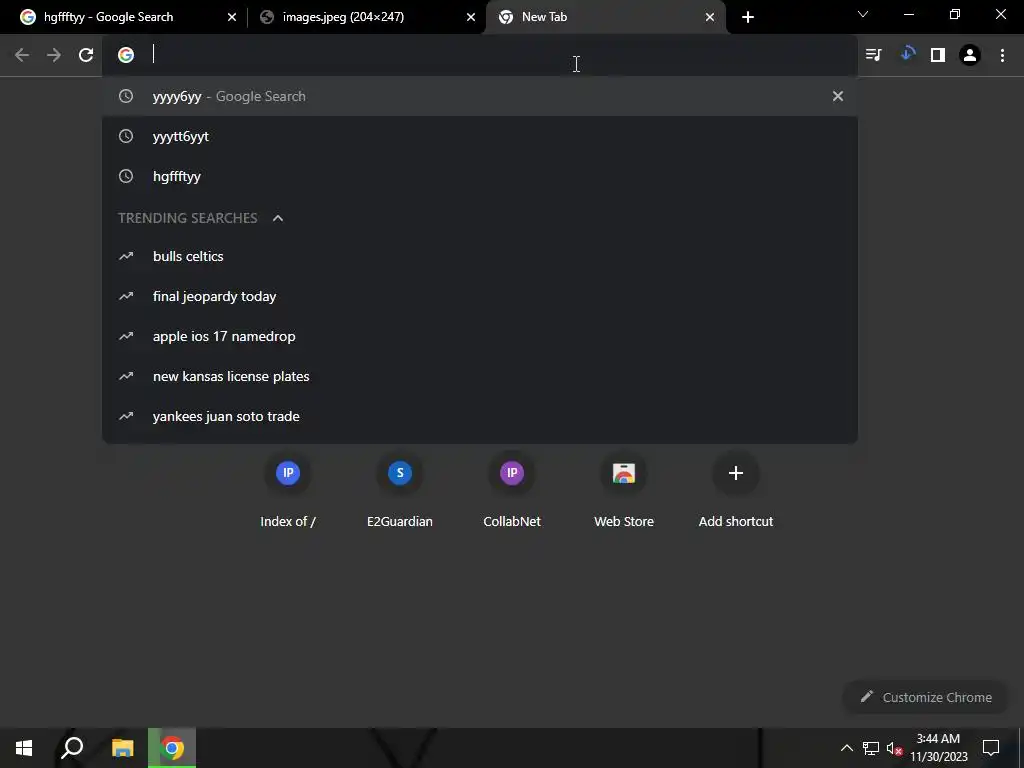Select the New Tab tab
Image resolution: width=1024 pixels, height=768 pixels.
pos(605,17)
